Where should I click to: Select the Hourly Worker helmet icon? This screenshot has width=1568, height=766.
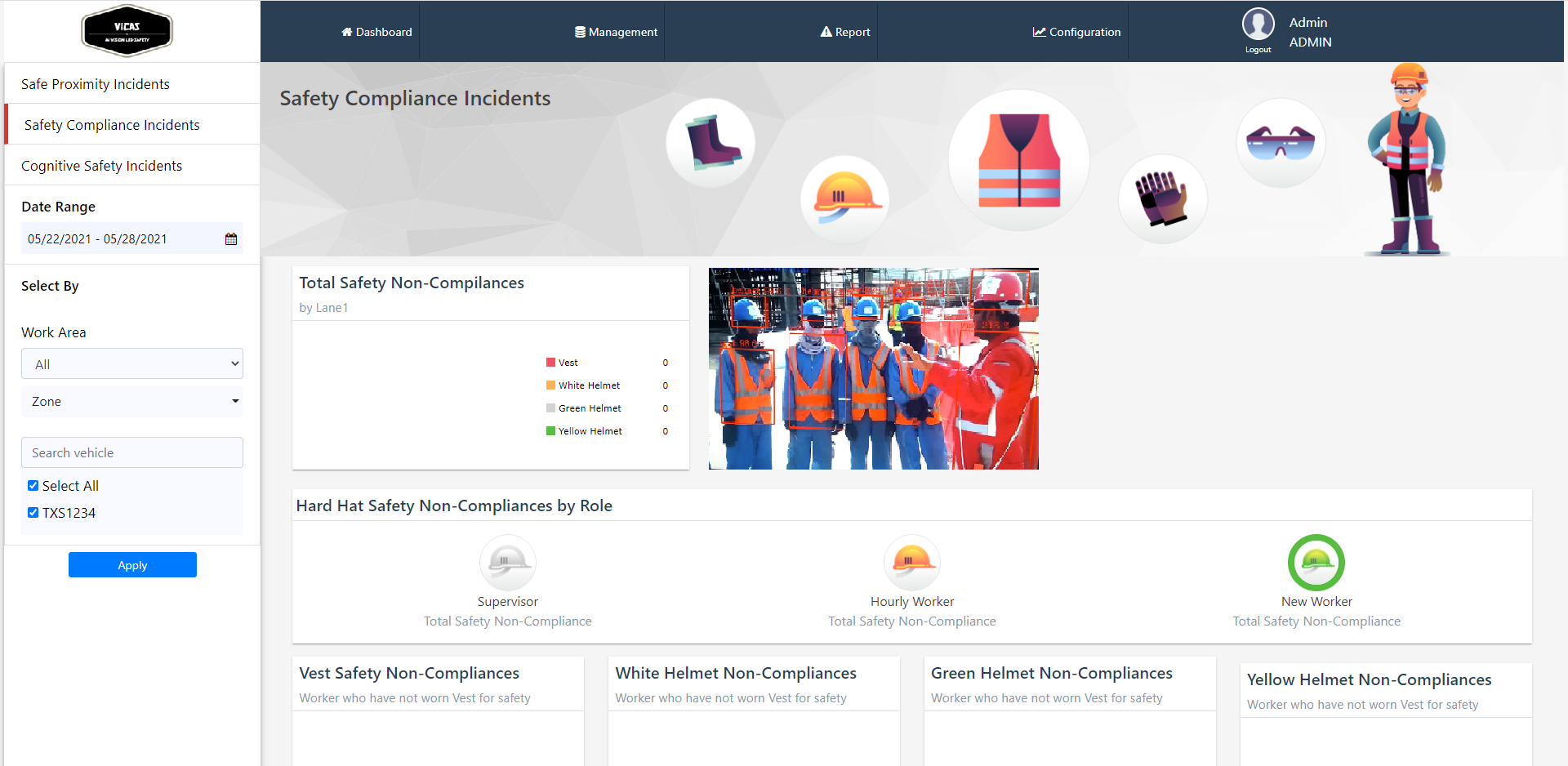click(x=911, y=563)
